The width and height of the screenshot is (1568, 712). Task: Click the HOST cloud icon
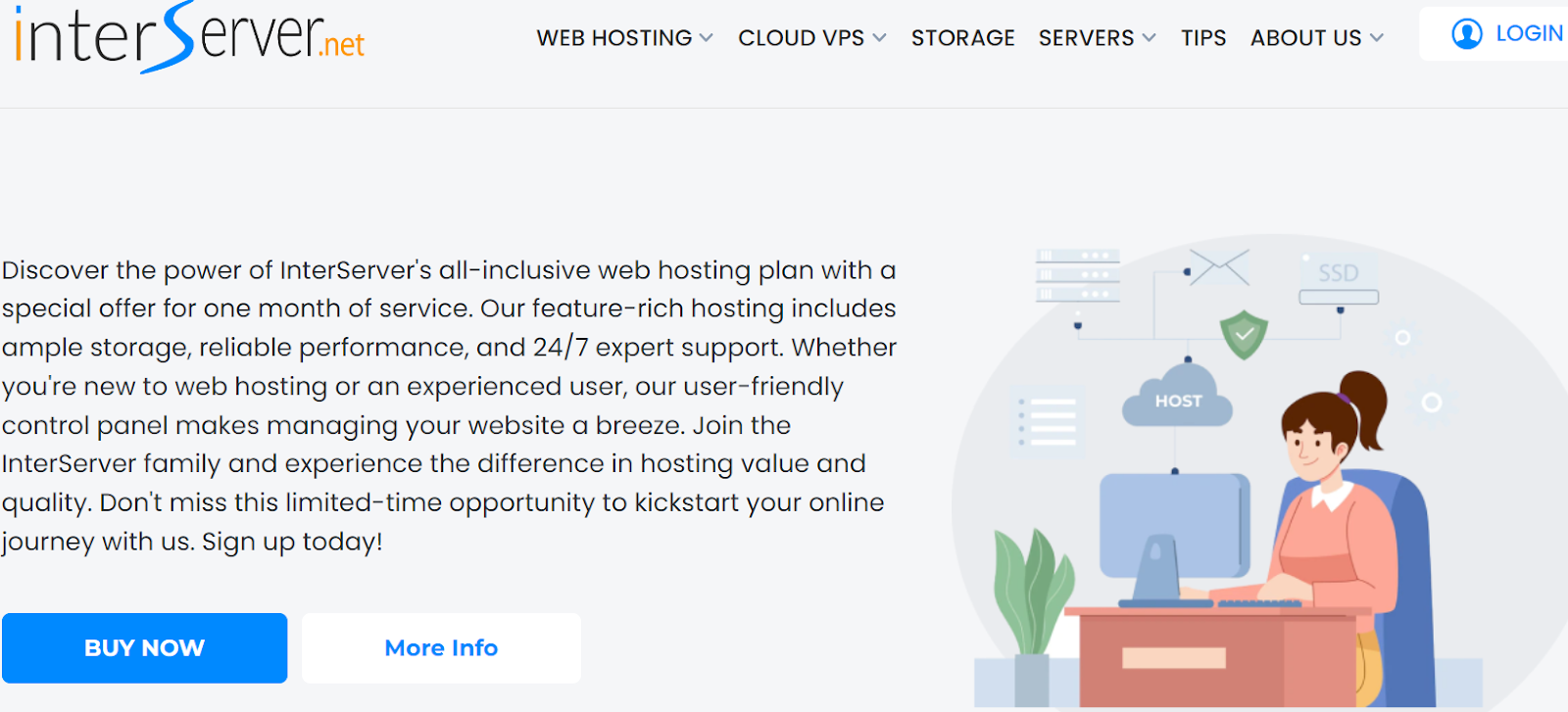(x=1178, y=397)
